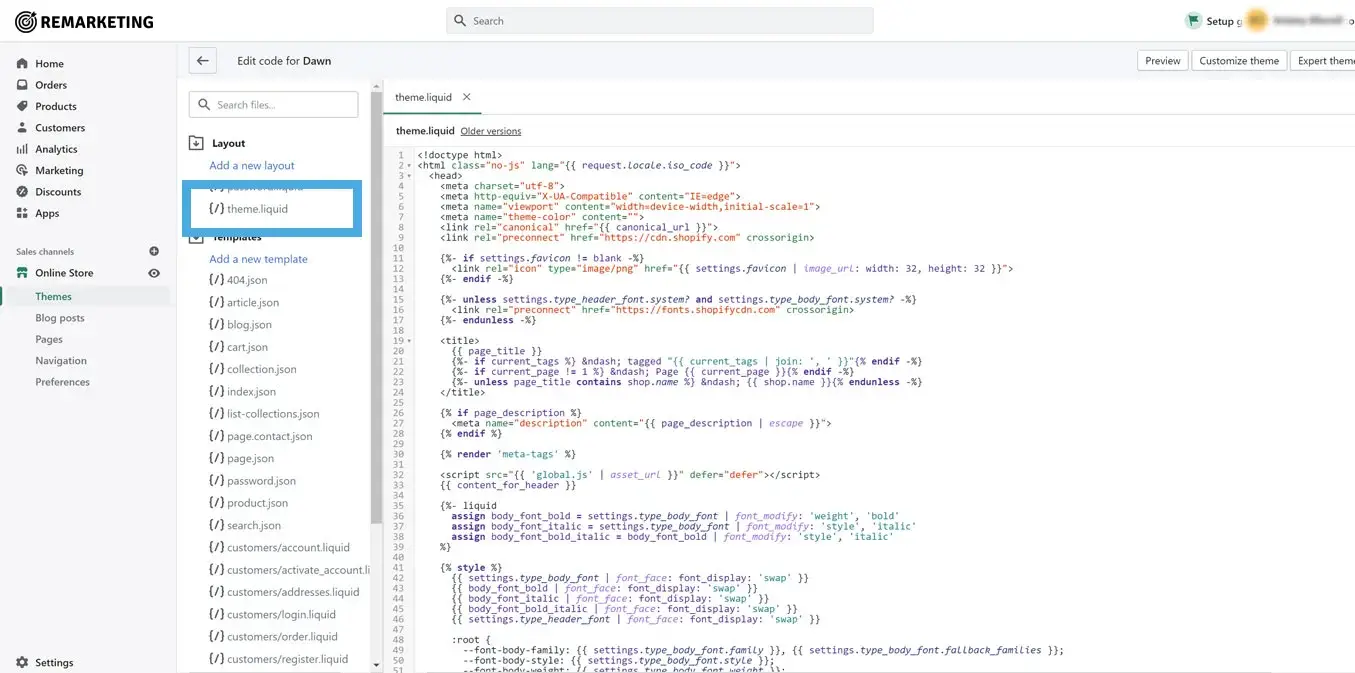Click the Orders icon in left navigation
The height and width of the screenshot is (673, 1355).
click(x=22, y=85)
